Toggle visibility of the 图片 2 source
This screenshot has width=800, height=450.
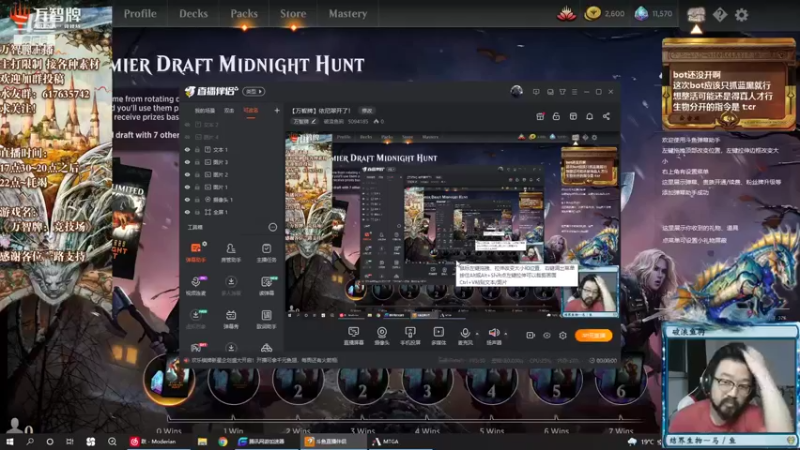pyautogui.click(x=187, y=174)
